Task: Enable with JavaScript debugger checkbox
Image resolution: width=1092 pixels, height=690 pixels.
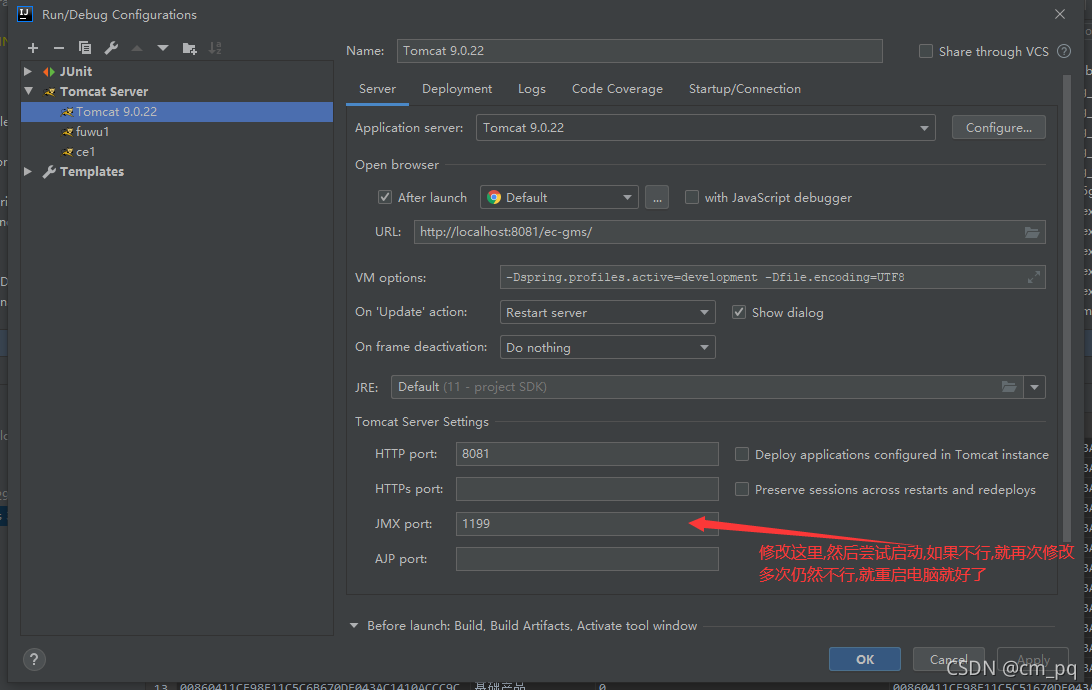Action: click(692, 197)
